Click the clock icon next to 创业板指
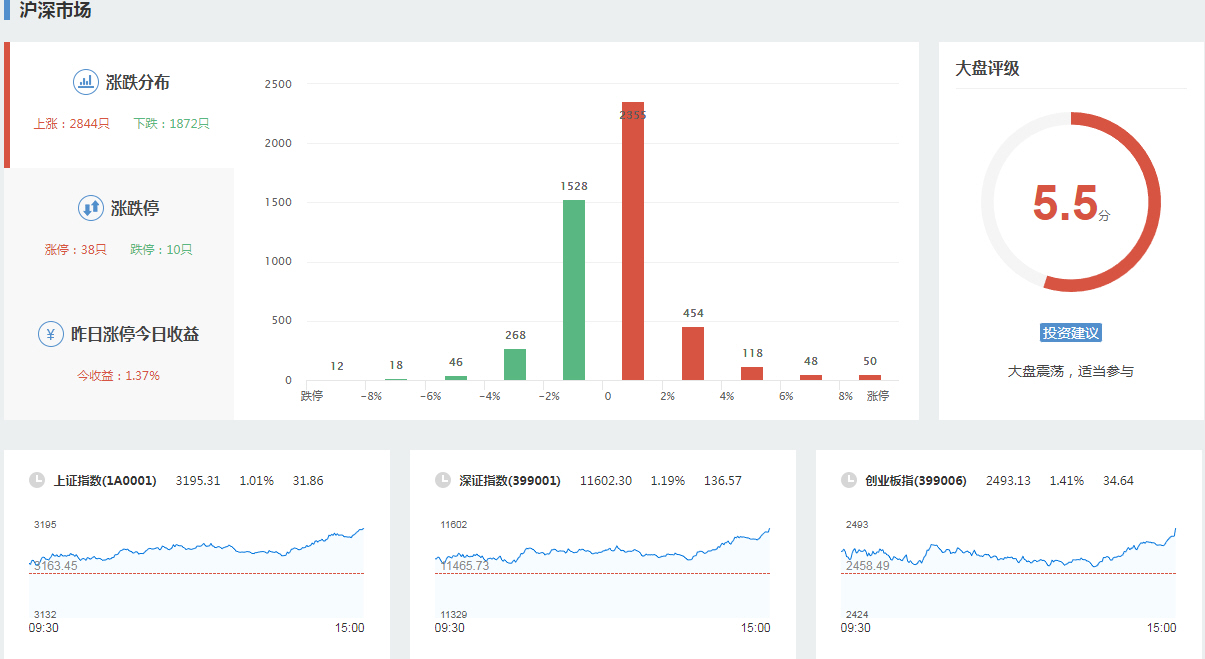The image size is (1205, 659). tap(849, 480)
